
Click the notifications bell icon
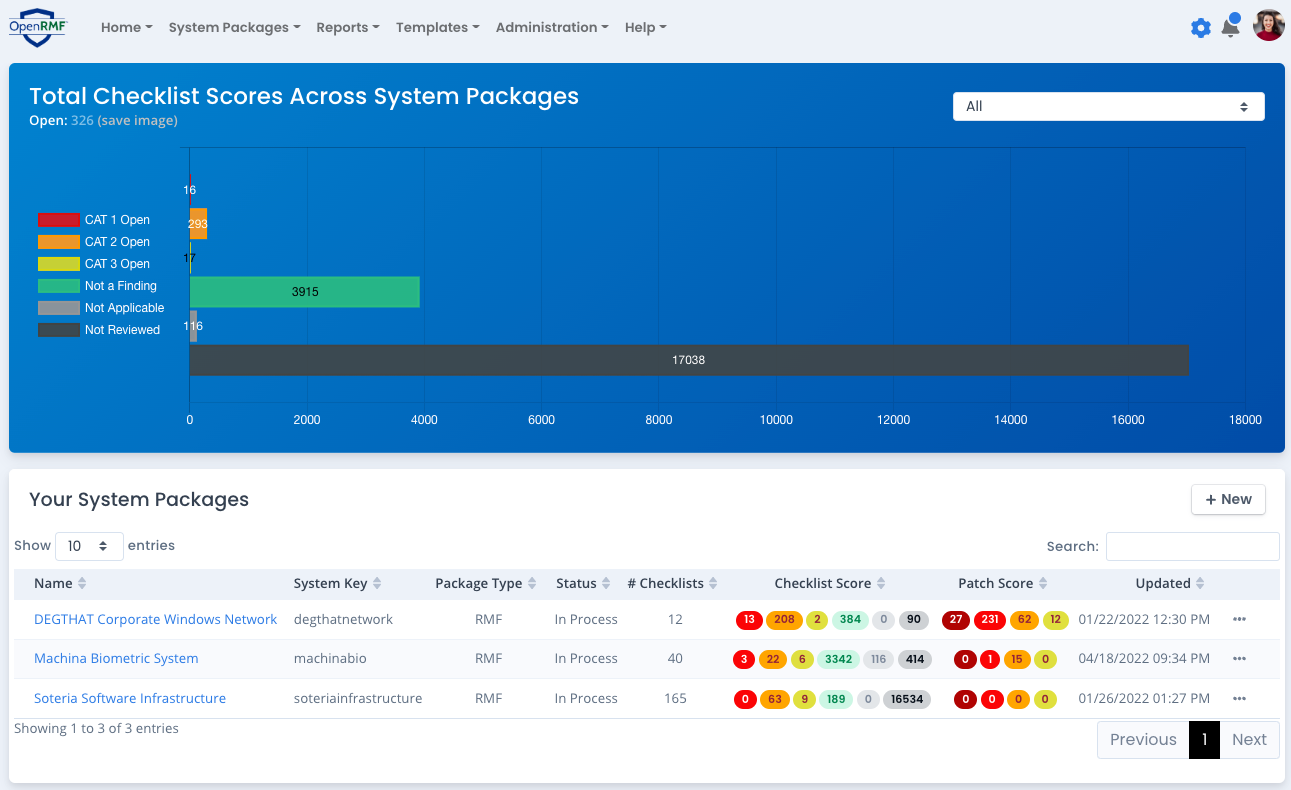(x=1230, y=27)
